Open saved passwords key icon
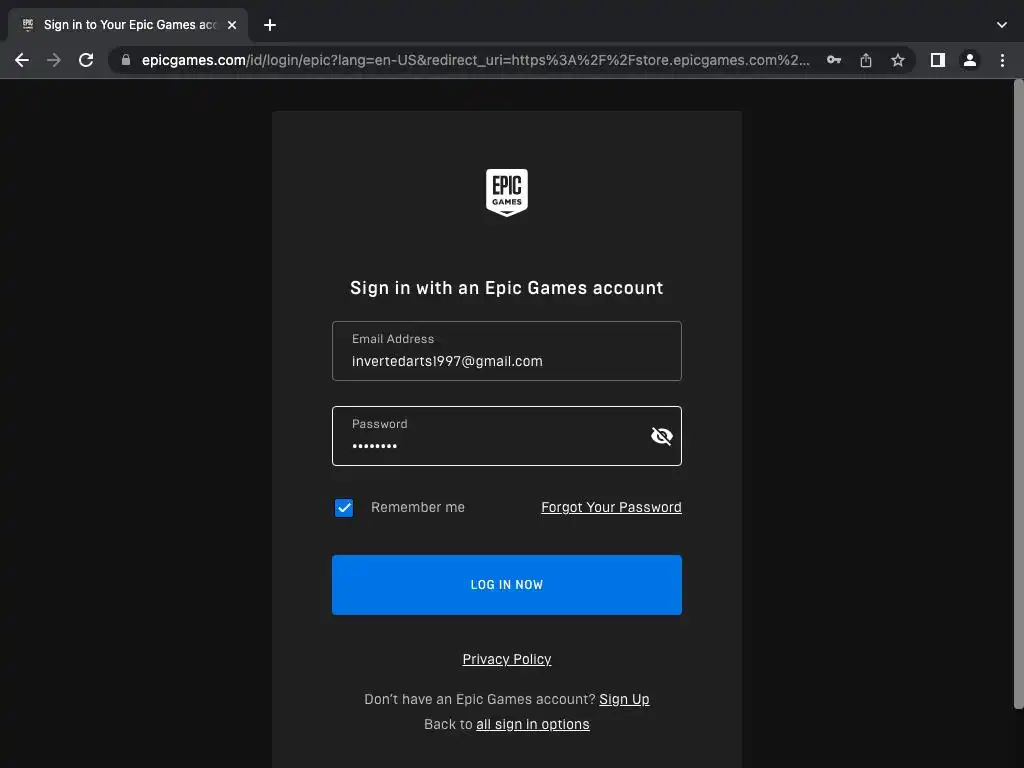Image resolution: width=1024 pixels, height=768 pixels. (834, 60)
